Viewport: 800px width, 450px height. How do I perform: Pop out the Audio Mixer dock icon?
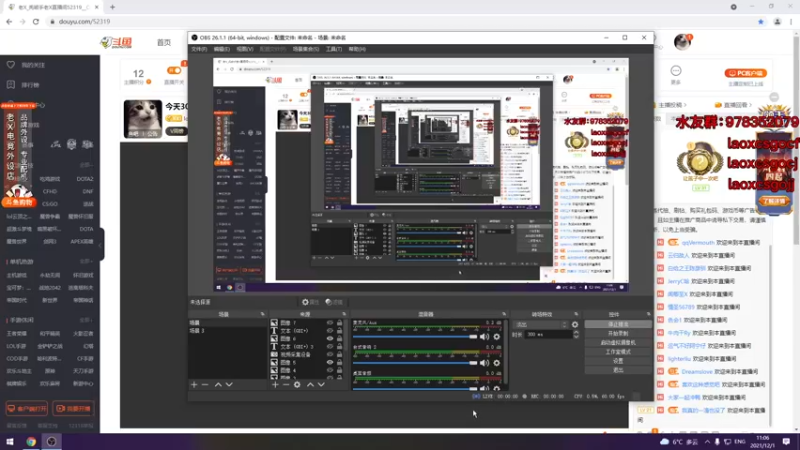click(x=504, y=314)
